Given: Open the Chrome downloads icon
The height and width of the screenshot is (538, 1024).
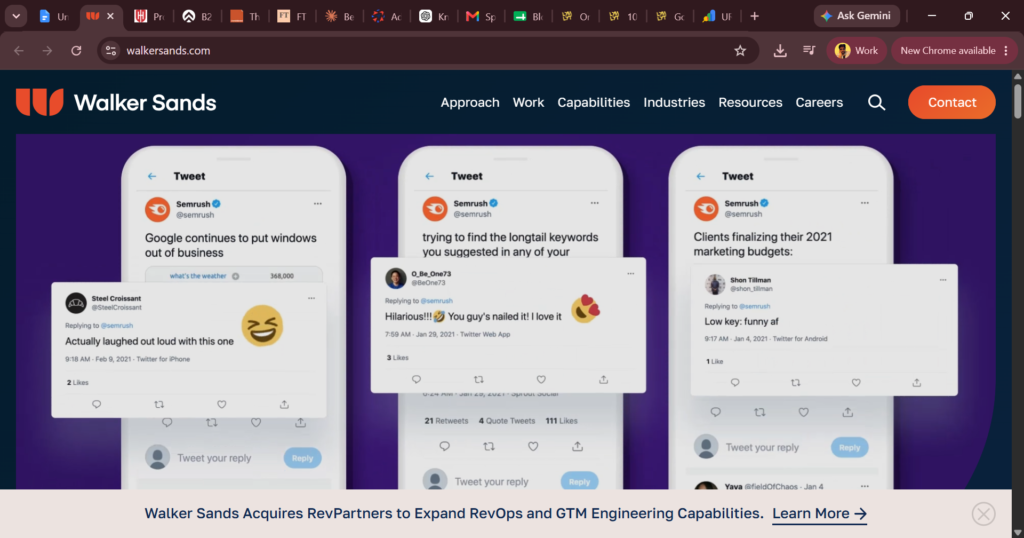Looking at the screenshot, I should 780,50.
